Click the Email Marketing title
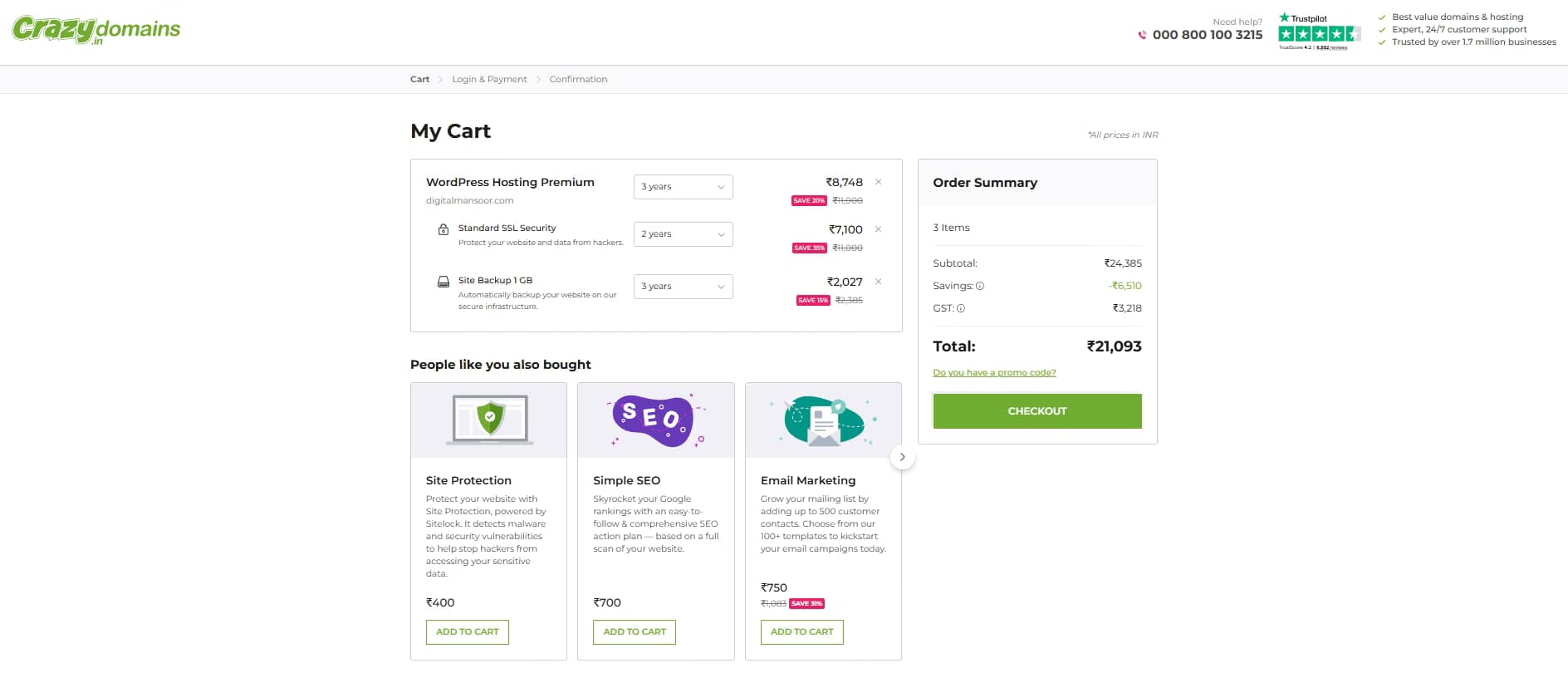This screenshot has height=673, width=1568. [808, 480]
